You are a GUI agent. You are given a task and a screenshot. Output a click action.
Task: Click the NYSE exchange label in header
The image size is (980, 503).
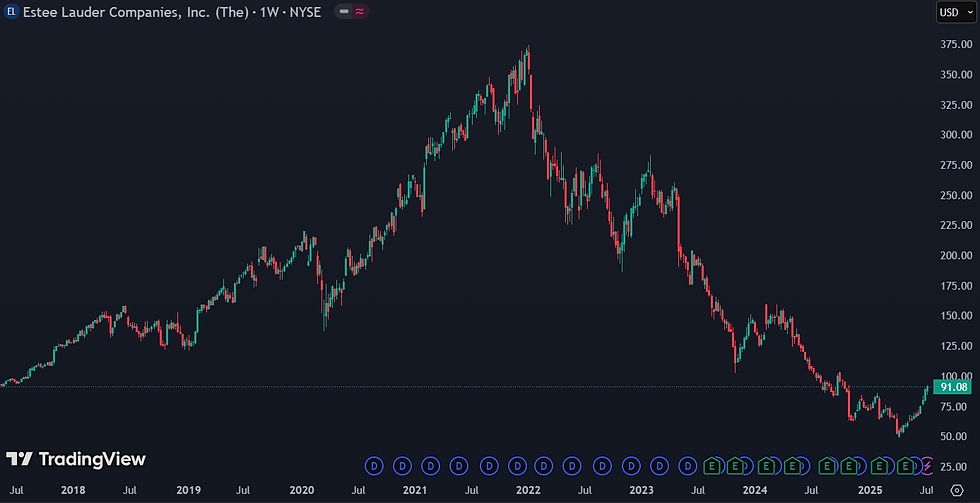(305, 12)
